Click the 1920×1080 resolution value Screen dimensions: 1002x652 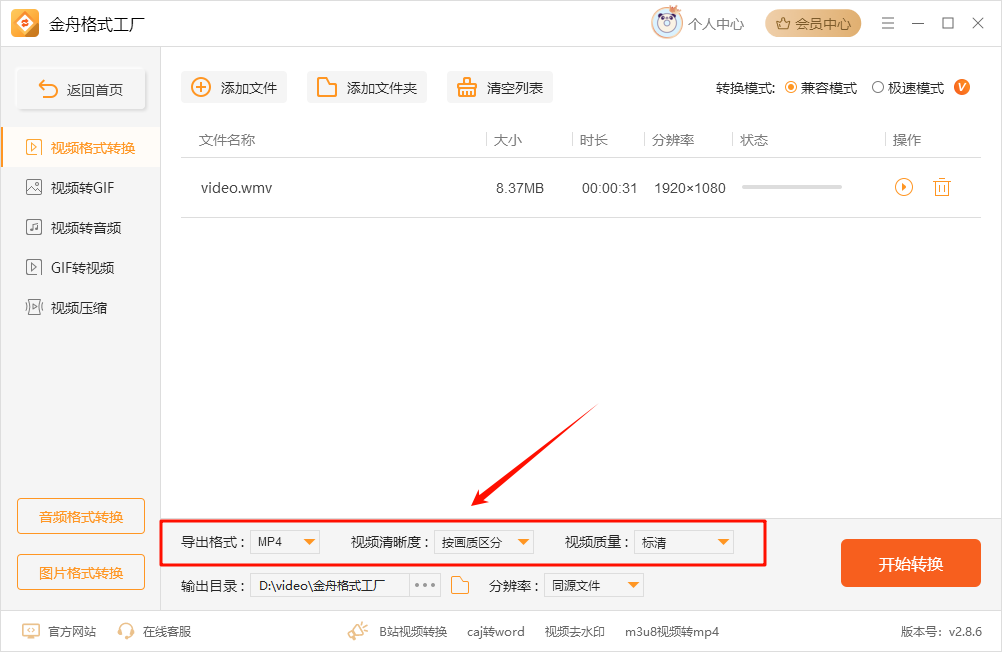690,188
